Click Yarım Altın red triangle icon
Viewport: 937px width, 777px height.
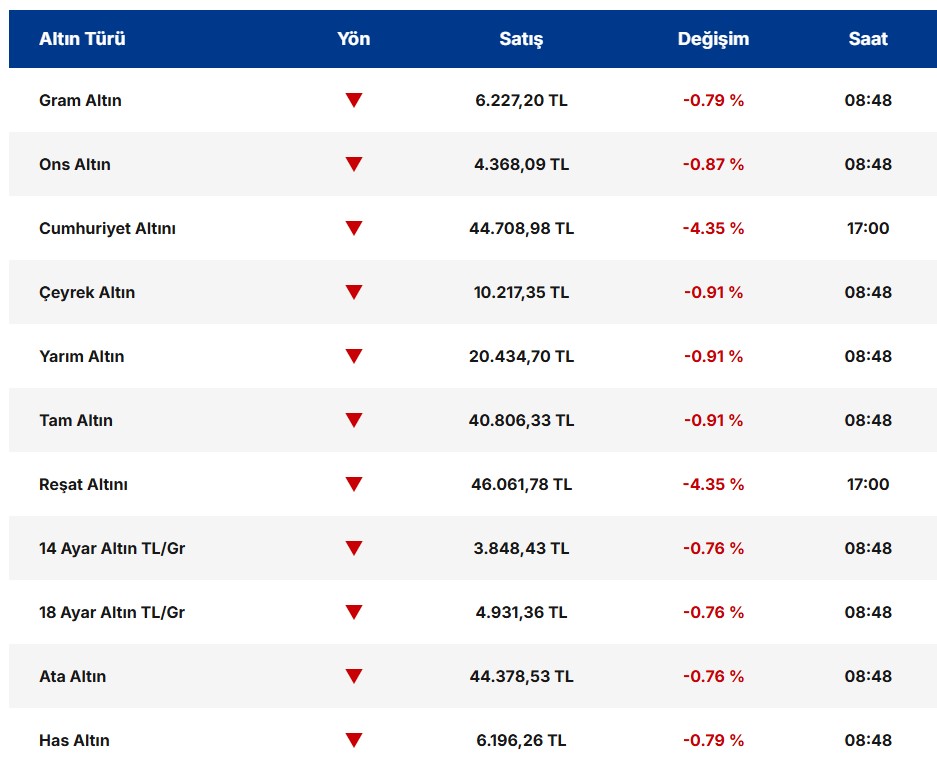coord(353,356)
